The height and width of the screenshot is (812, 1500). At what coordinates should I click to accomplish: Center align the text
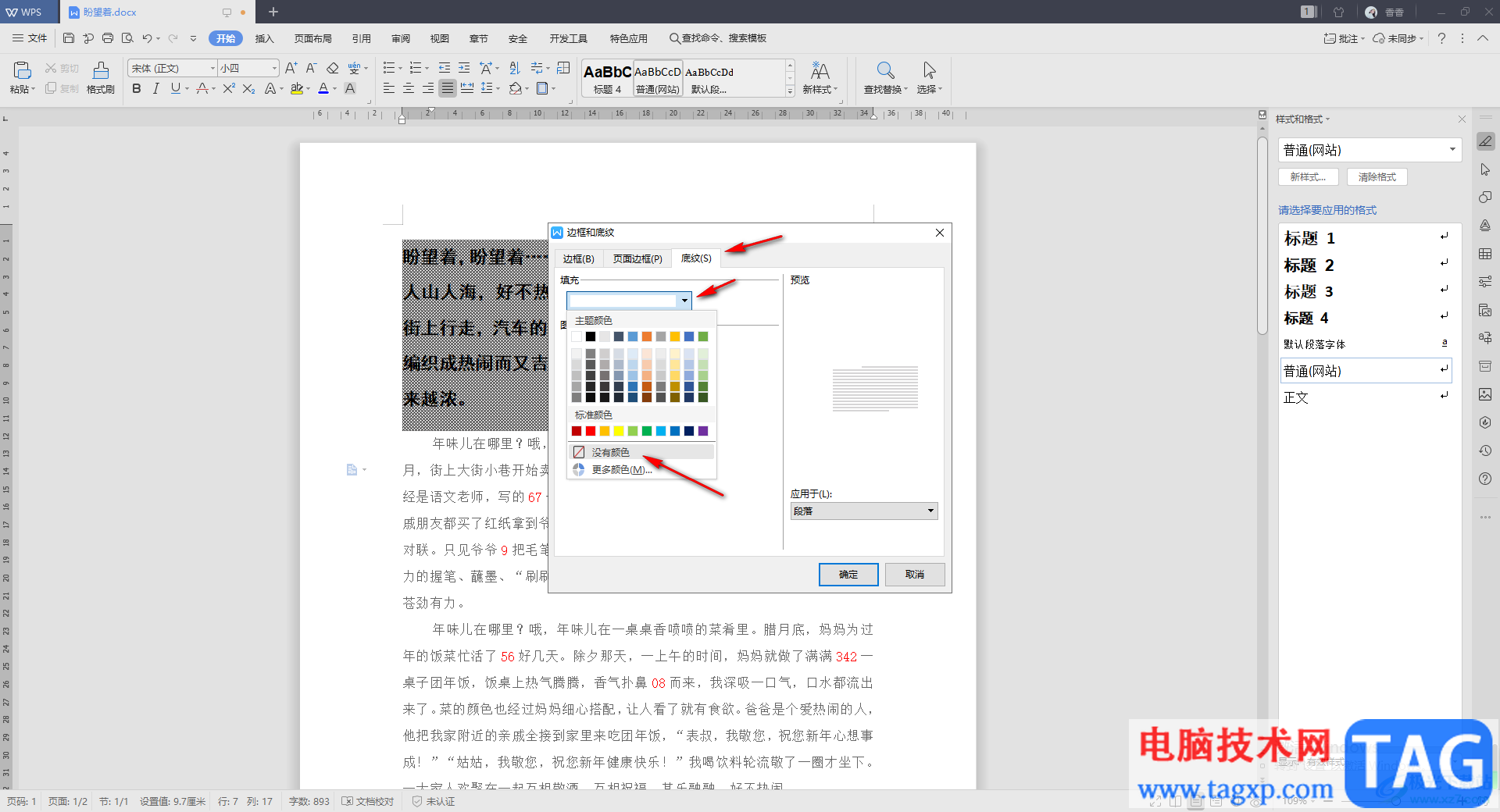click(408, 89)
